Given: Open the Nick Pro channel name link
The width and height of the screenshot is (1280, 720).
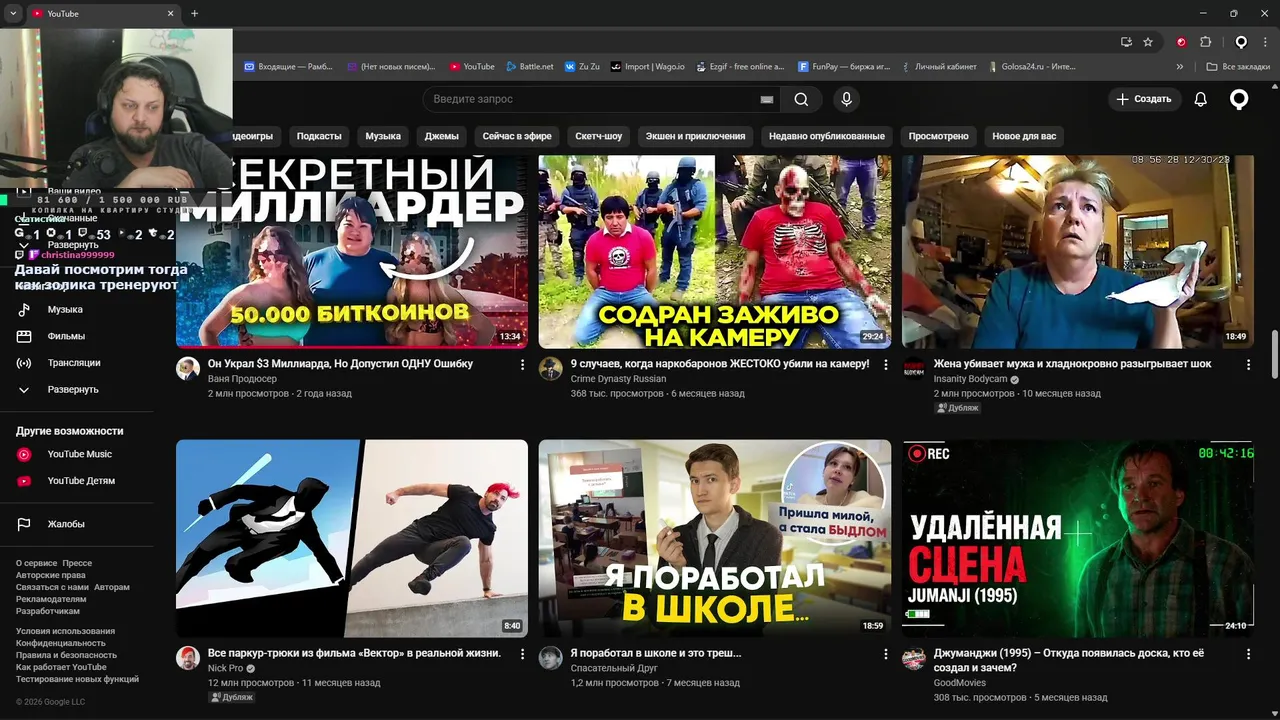Looking at the screenshot, I should [x=225, y=668].
